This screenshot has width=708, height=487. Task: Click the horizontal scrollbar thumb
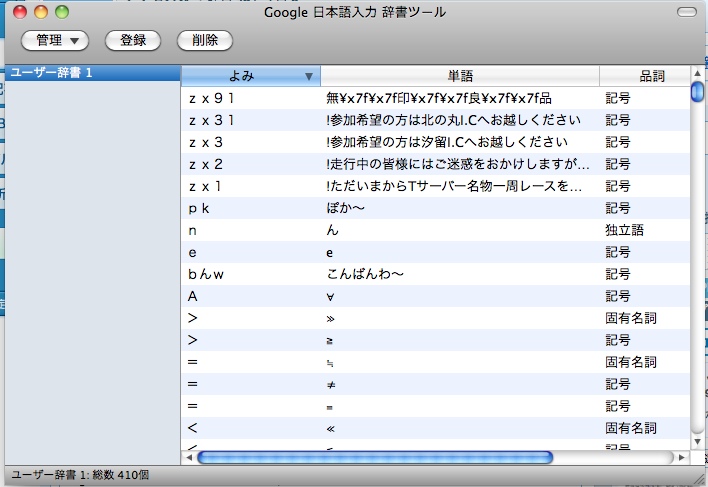pyautogui.click(x=375, y=457)
